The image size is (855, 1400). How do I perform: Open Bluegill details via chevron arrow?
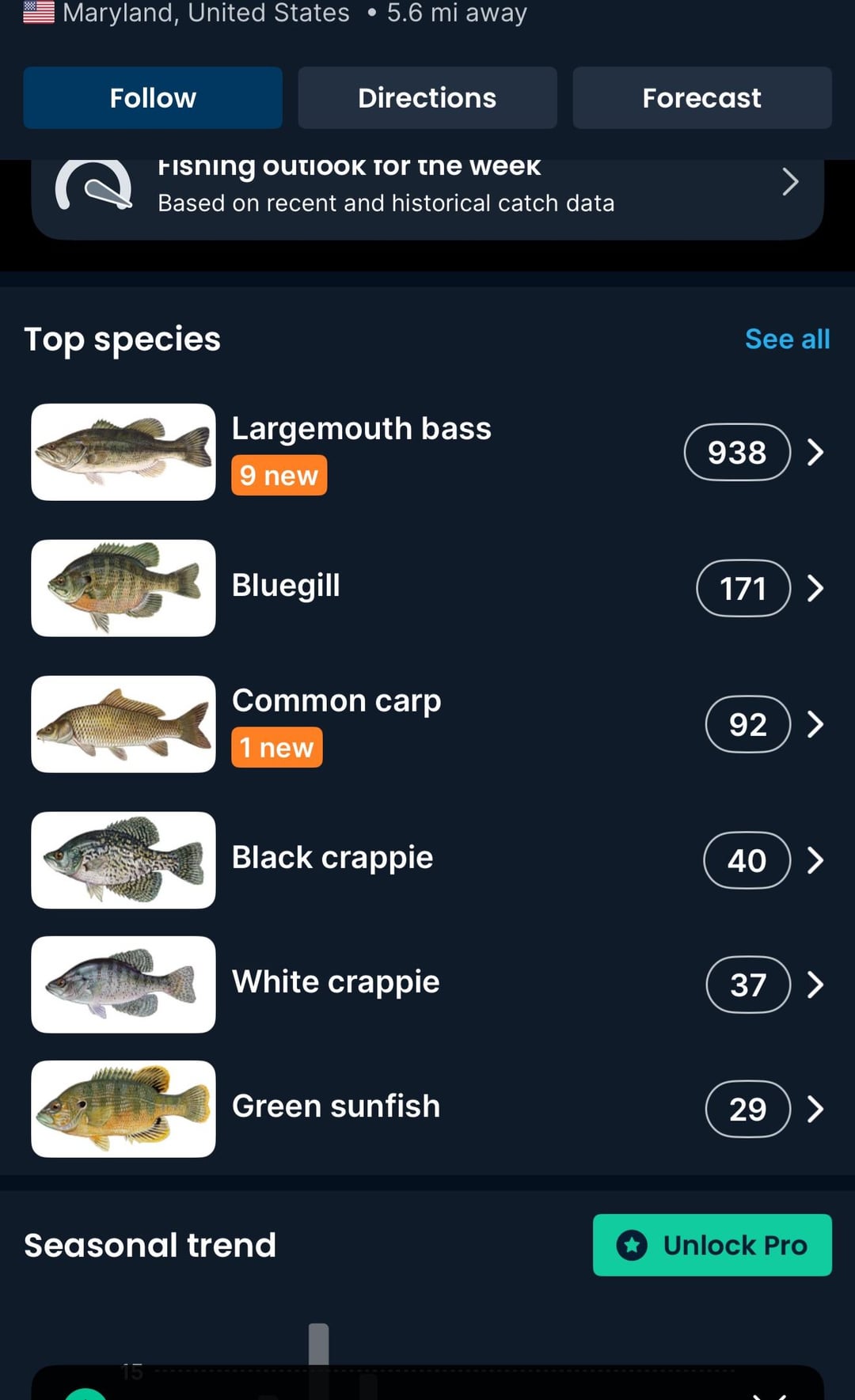(815, 588)
